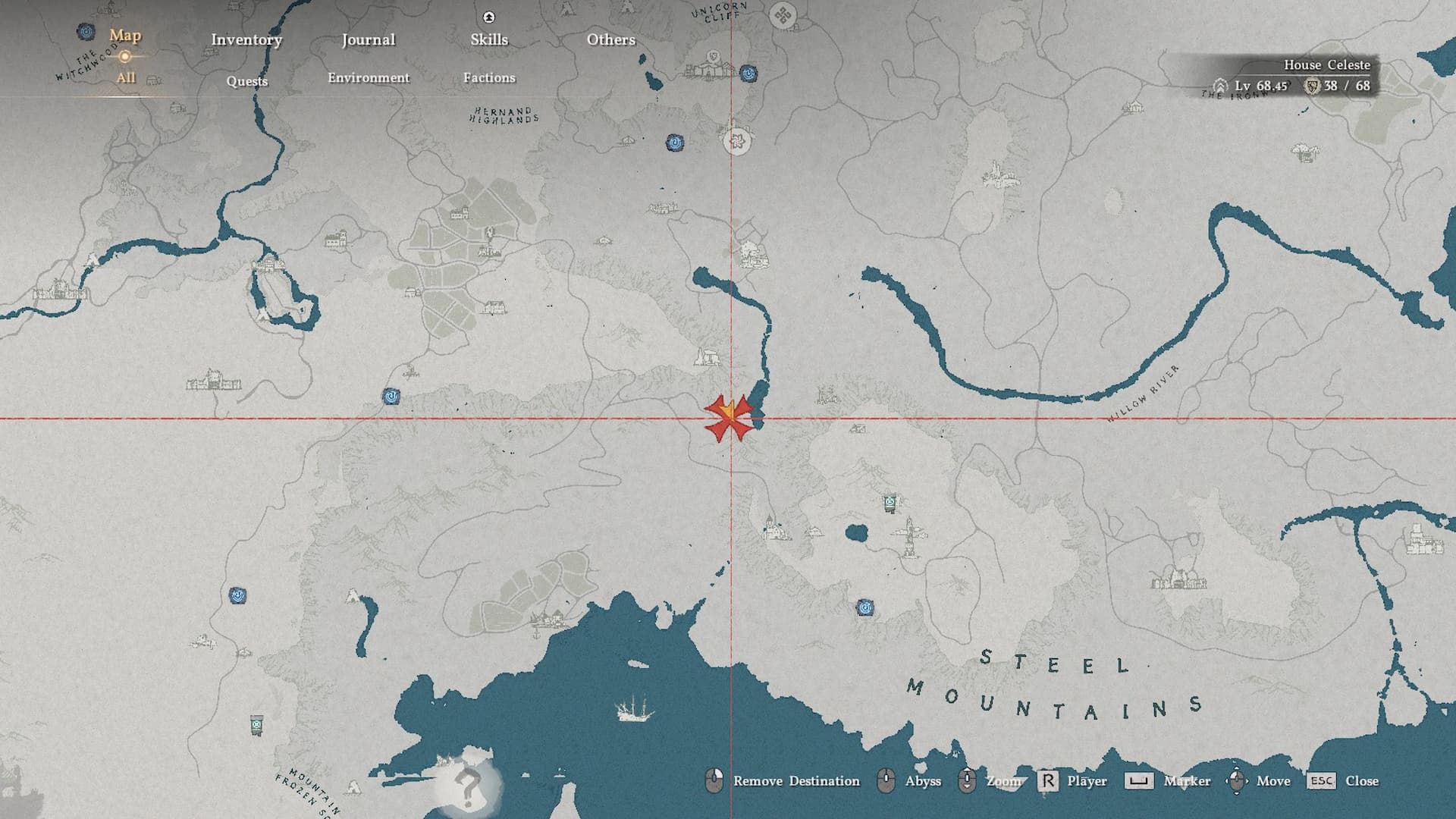
Task: Click the red destination marker at the crosshair
Action: [x=729, y=418]
